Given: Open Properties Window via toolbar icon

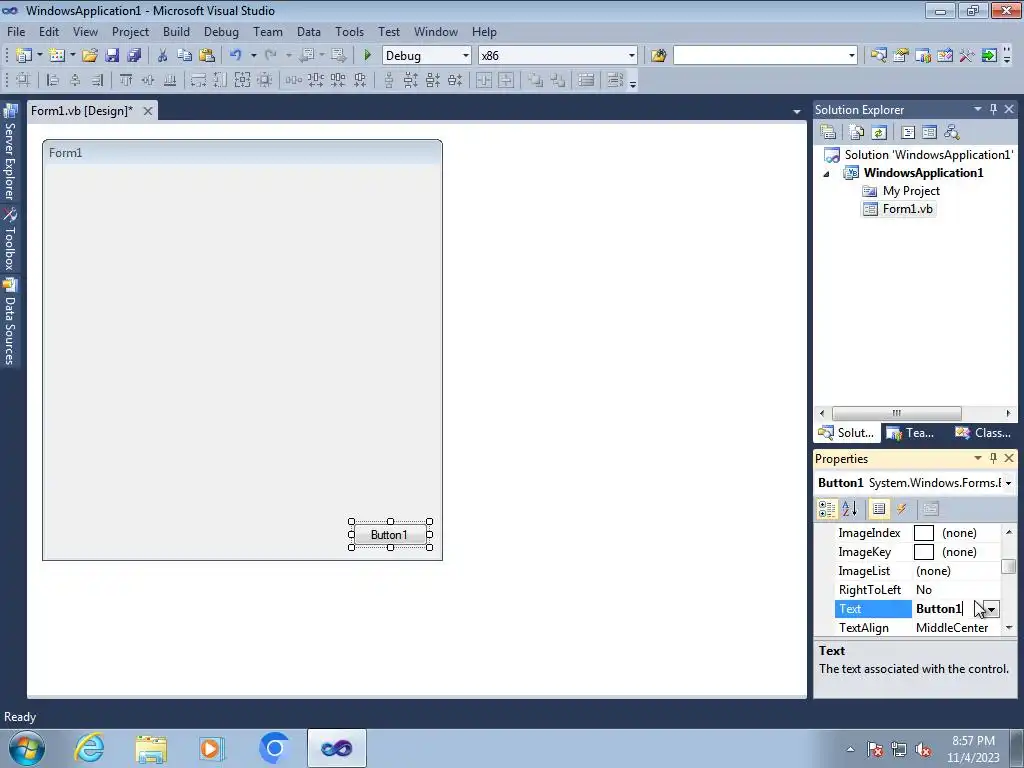Looking at the screenshot, I should (901, 56).
